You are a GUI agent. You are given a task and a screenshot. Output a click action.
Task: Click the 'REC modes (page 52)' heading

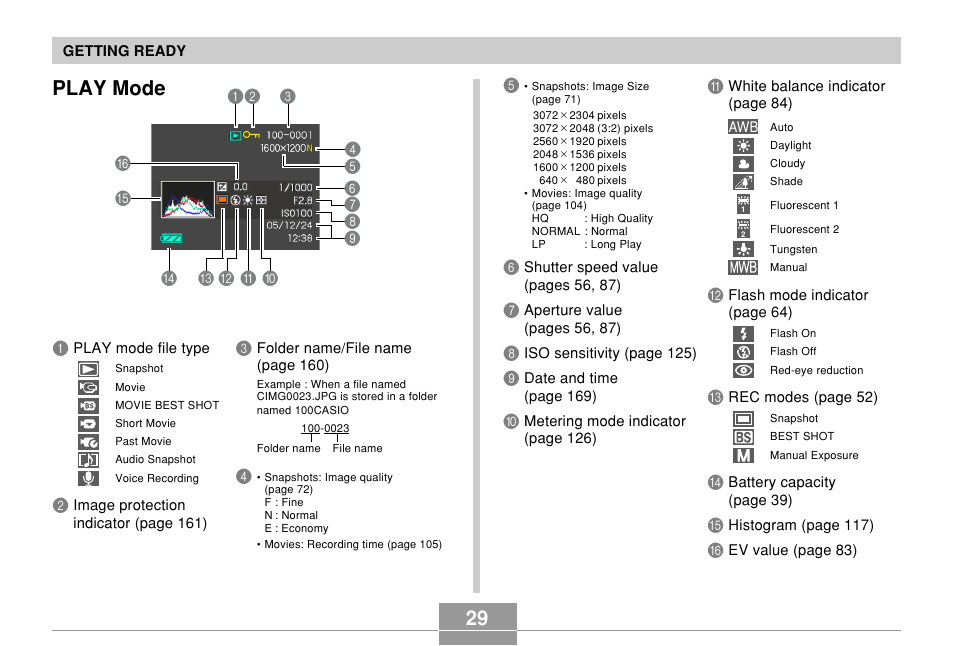tap(803, 397)
